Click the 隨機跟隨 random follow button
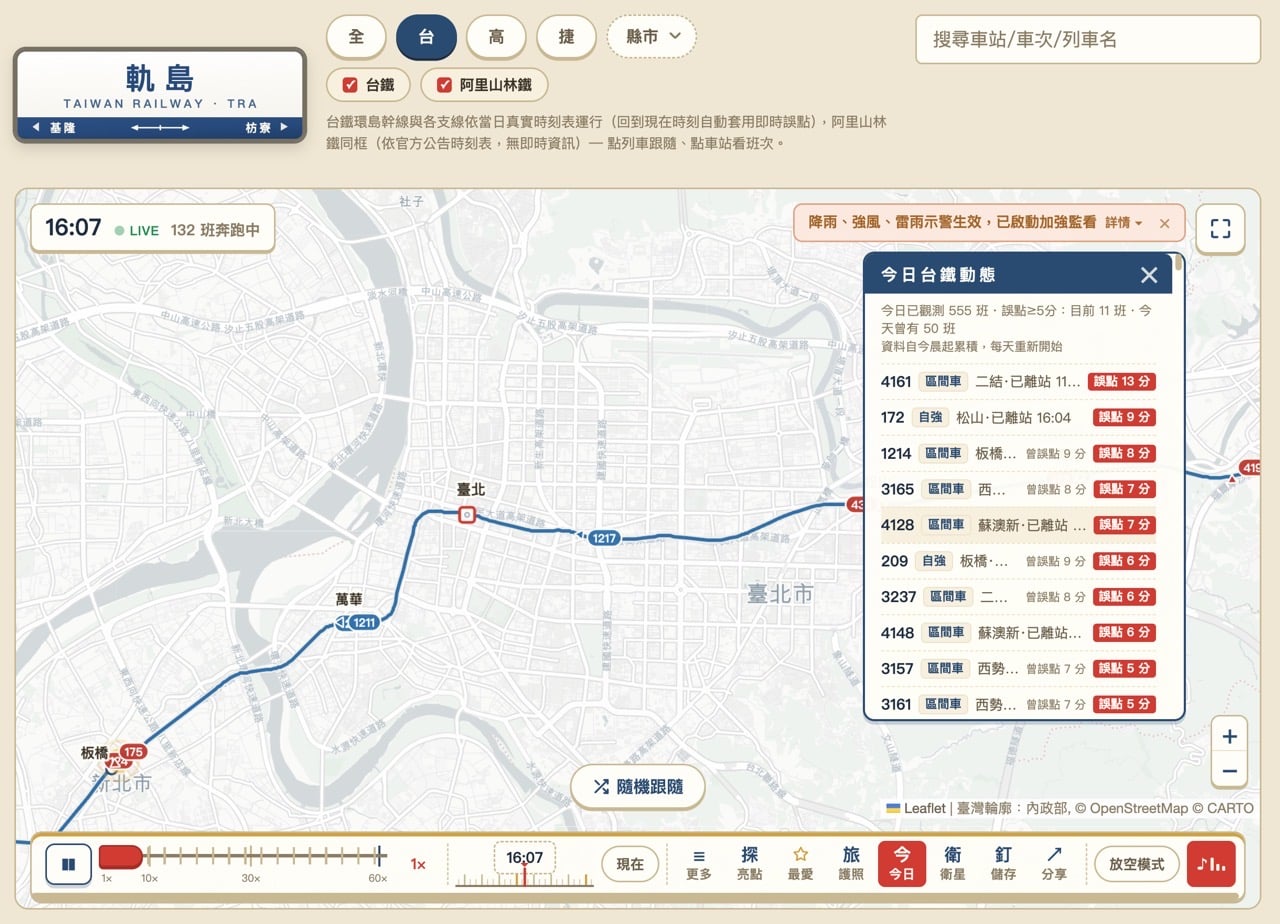The width and height of the screenshot is (1280, 924). [x=638, y=787]
